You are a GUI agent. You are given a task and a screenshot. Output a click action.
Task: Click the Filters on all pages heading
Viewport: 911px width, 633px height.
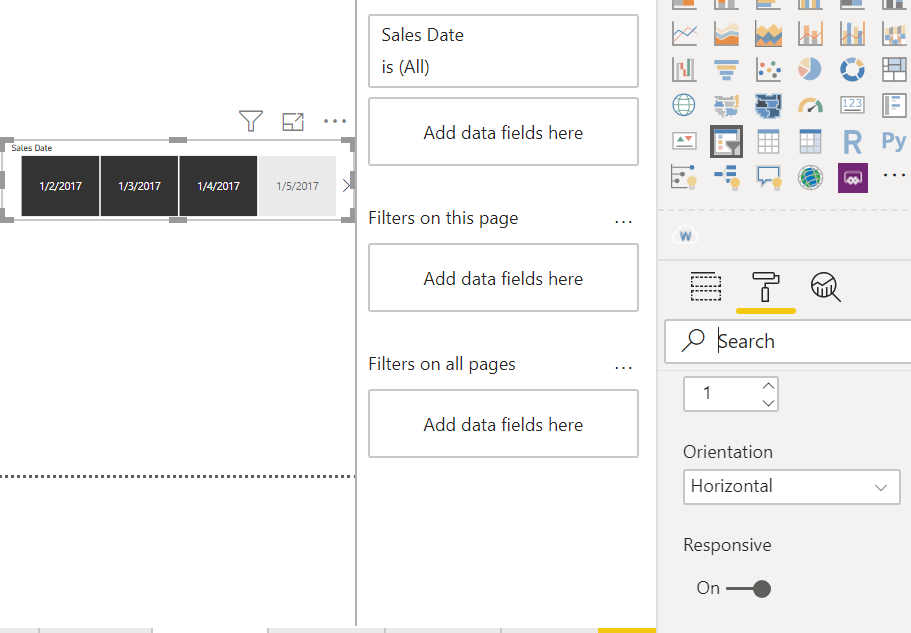coord(442,364)
